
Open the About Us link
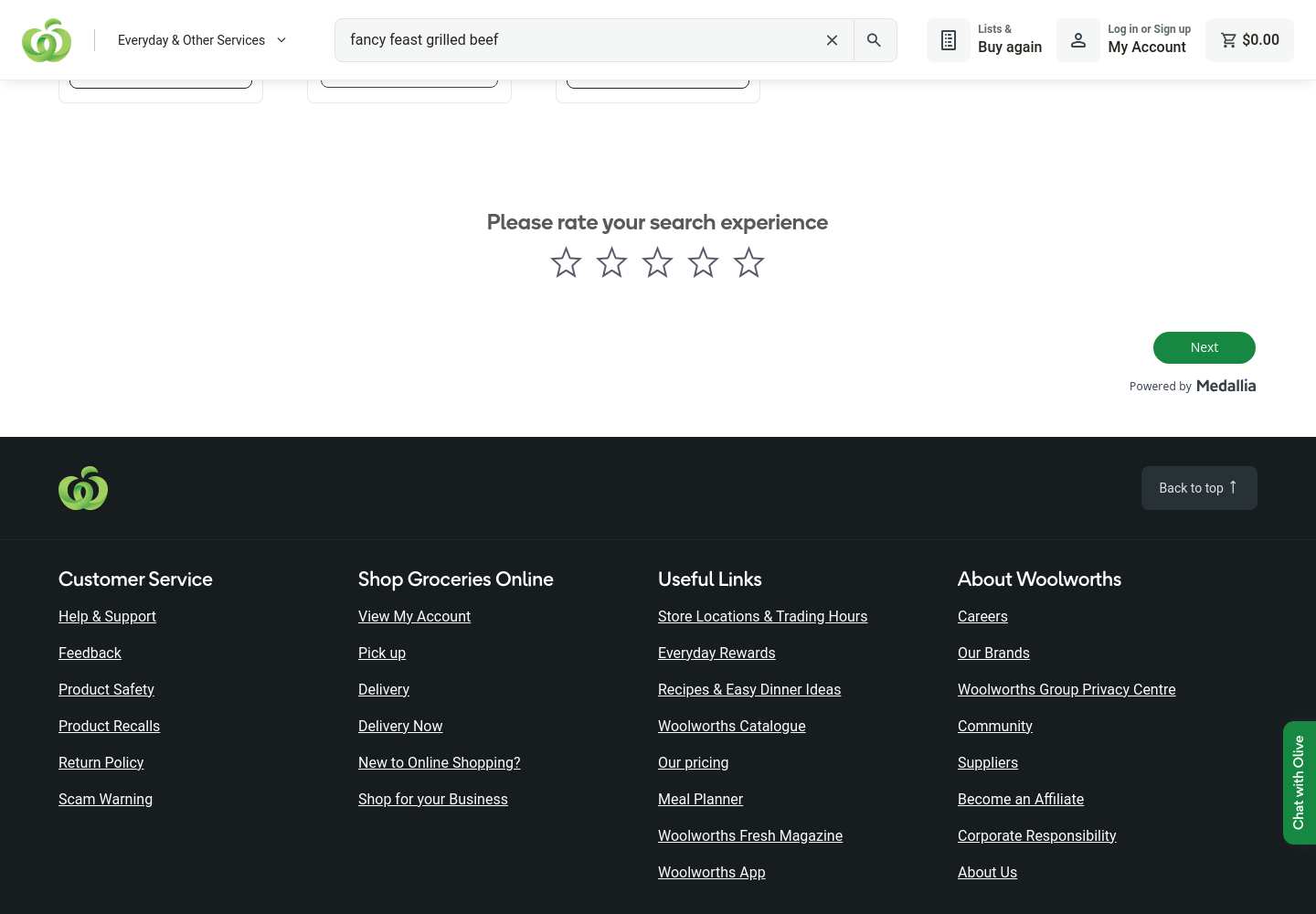click(987, 872)
